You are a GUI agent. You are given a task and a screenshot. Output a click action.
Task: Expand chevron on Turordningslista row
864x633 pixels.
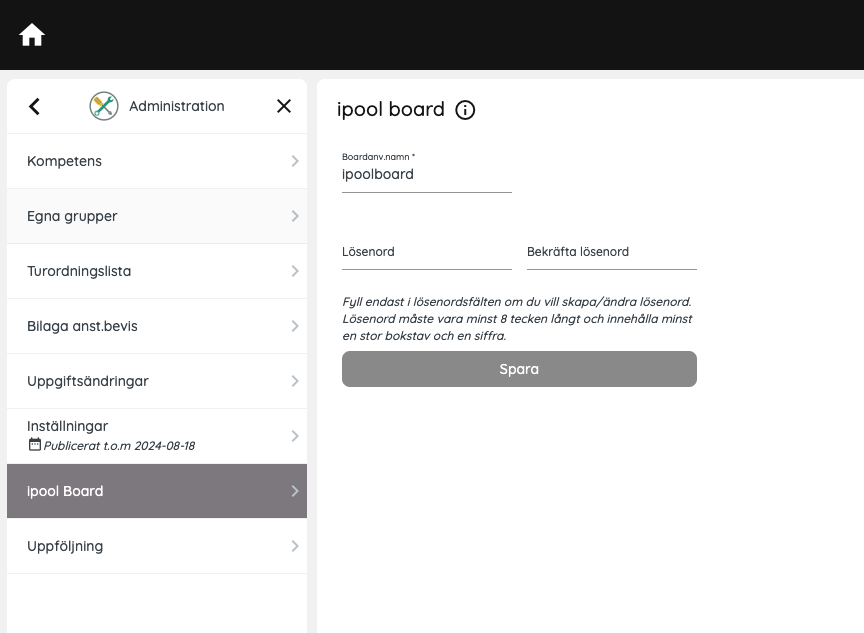point(295,271)
